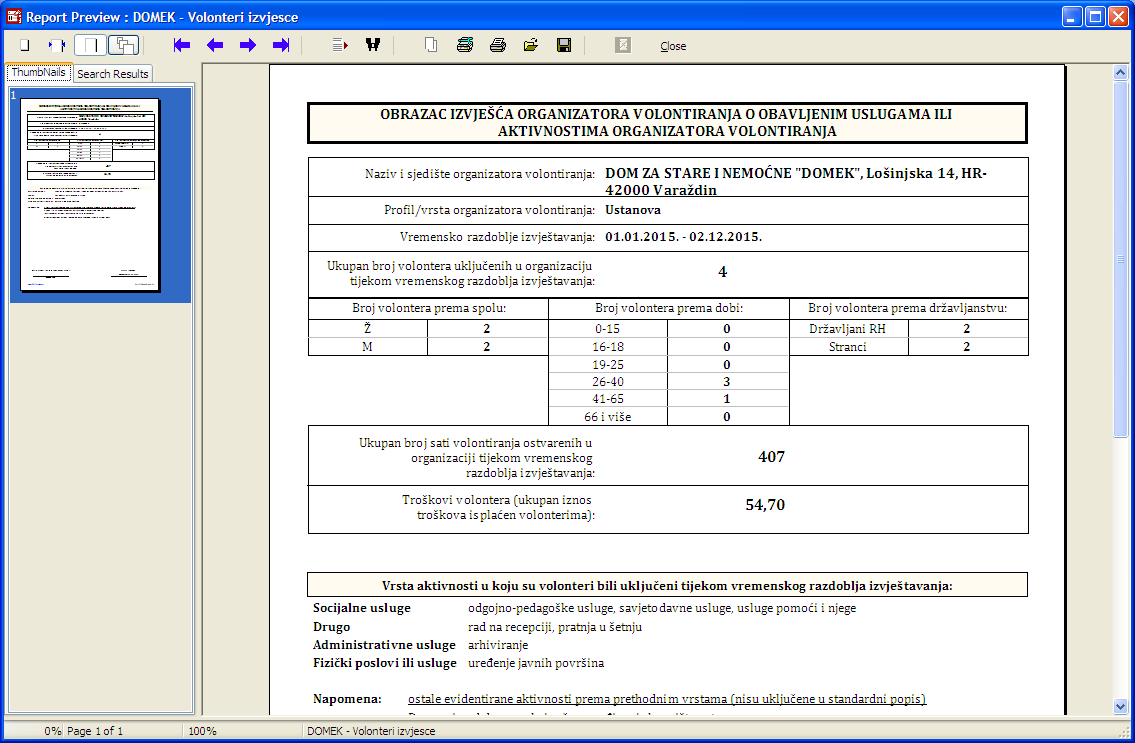The height and width of the screenshot is (743, 1135).
Task: Toggle multiple pages view button
Action: (124, 45)
